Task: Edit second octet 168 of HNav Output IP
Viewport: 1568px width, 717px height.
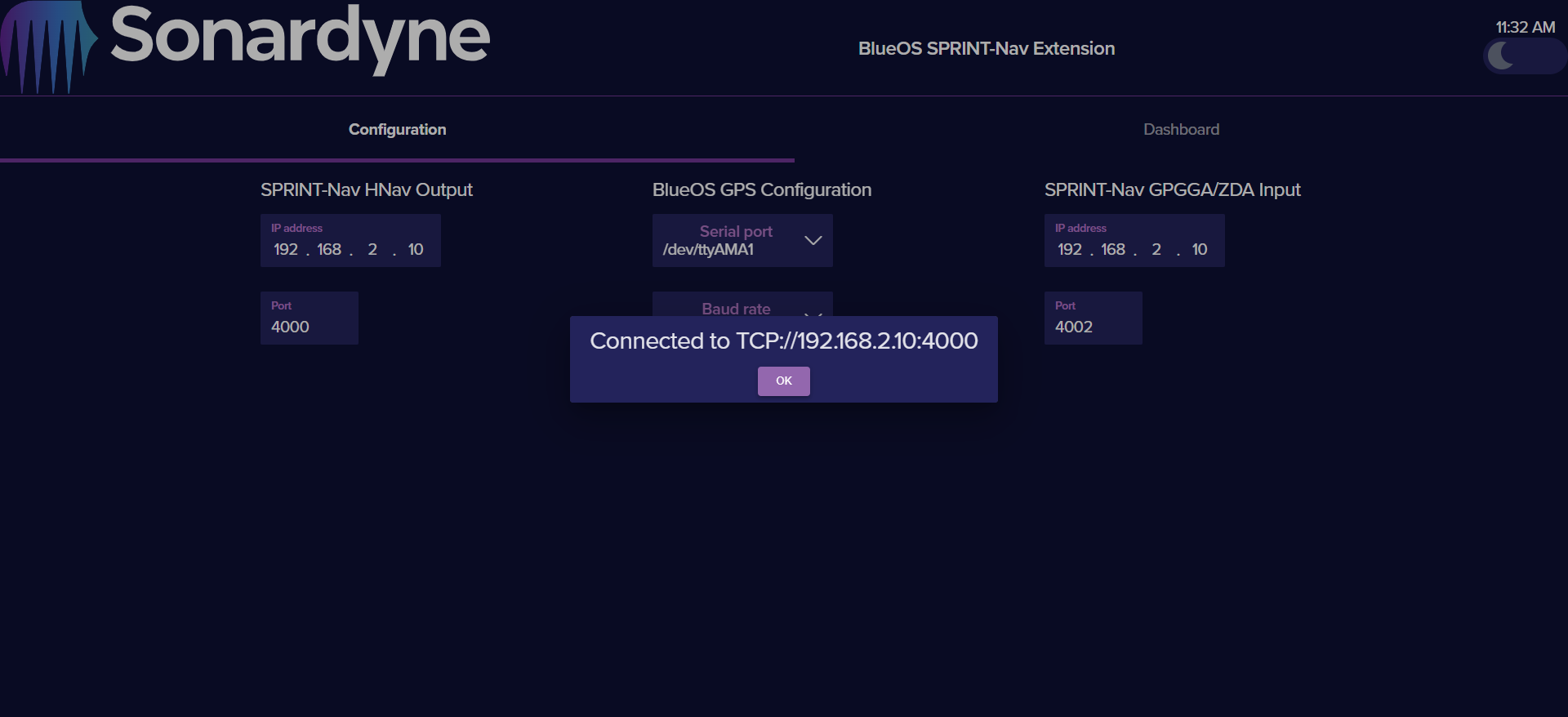Action: [x=329, y=250]
